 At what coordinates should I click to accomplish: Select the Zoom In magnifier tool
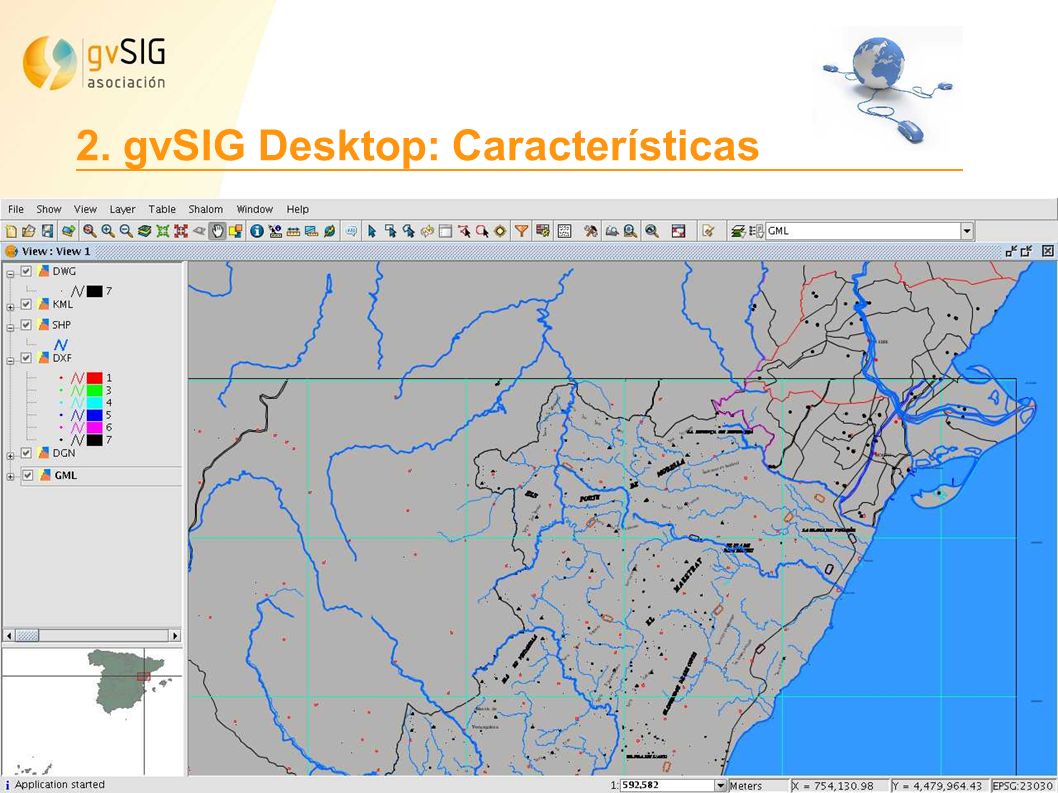tap(108, 231)
